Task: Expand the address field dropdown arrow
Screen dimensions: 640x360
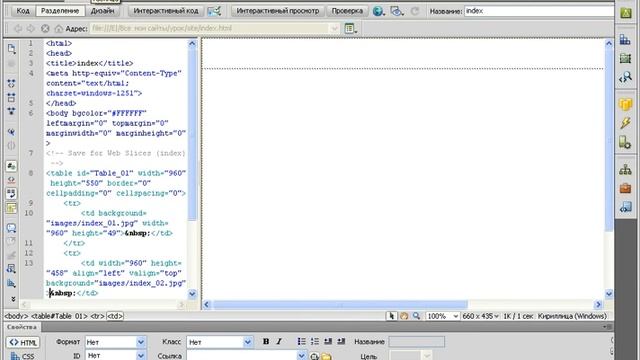Action: pyautogui.click(x=334, y=28)
